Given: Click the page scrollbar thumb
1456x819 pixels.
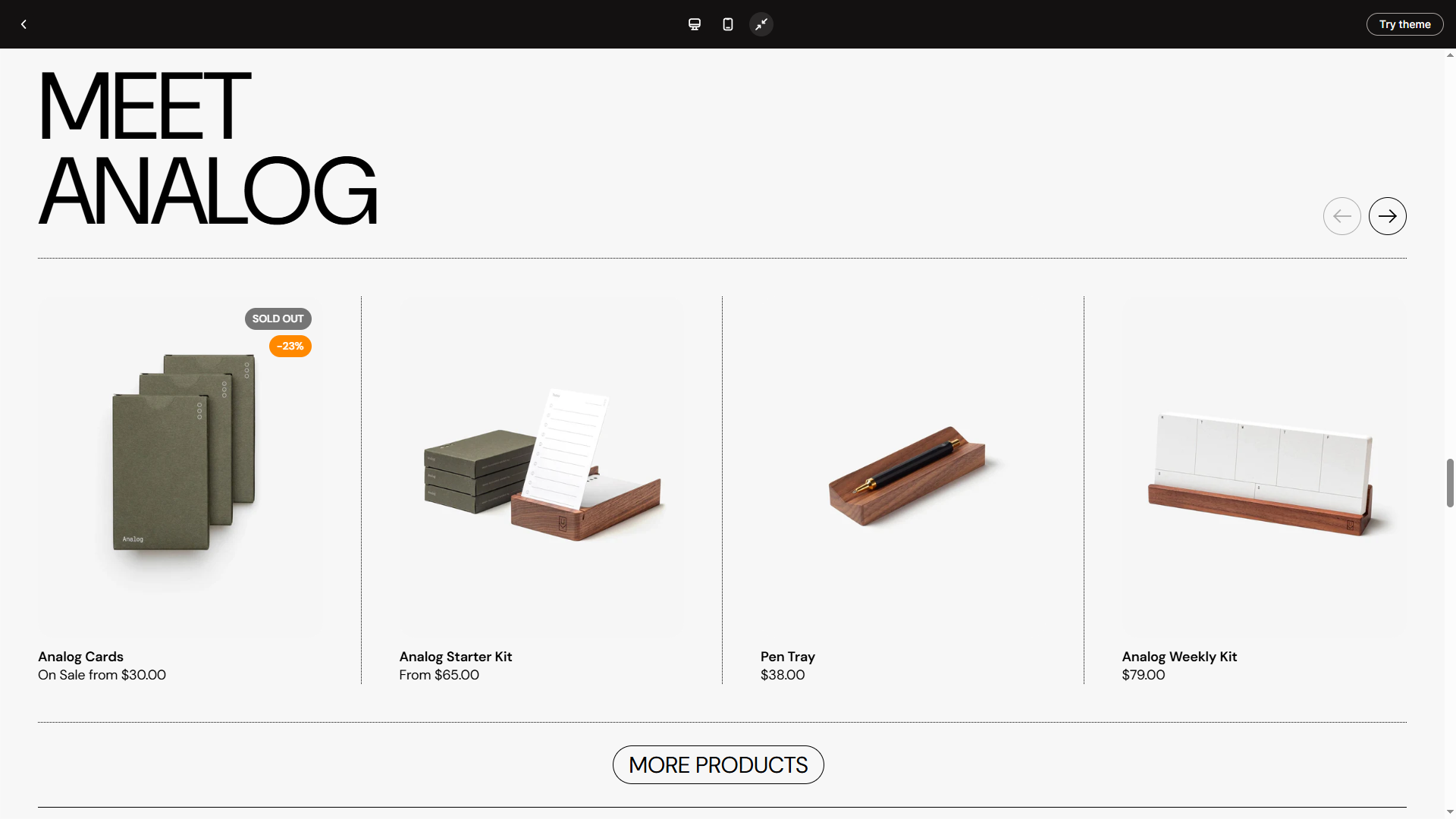Looking at the screenshot, I should [x=1450, y=483].
